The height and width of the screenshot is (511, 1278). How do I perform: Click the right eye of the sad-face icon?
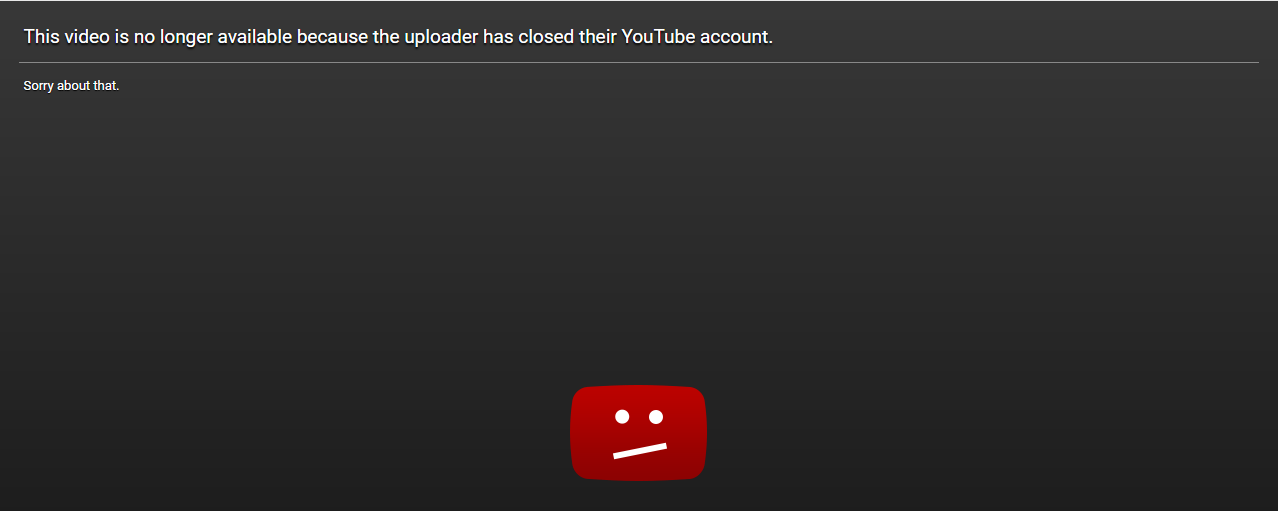coord(656,416)
